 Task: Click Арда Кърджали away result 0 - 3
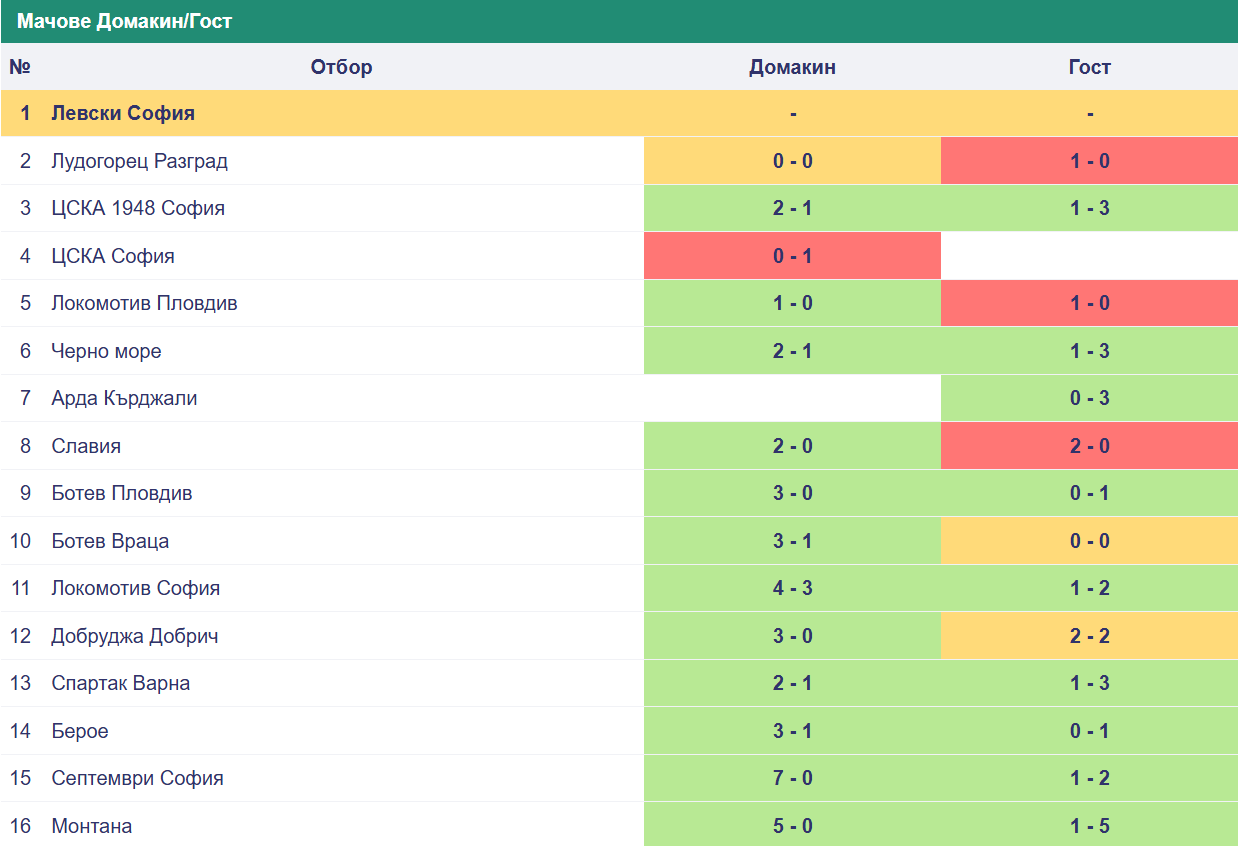pyautogui.click(x=1089, y=398)
